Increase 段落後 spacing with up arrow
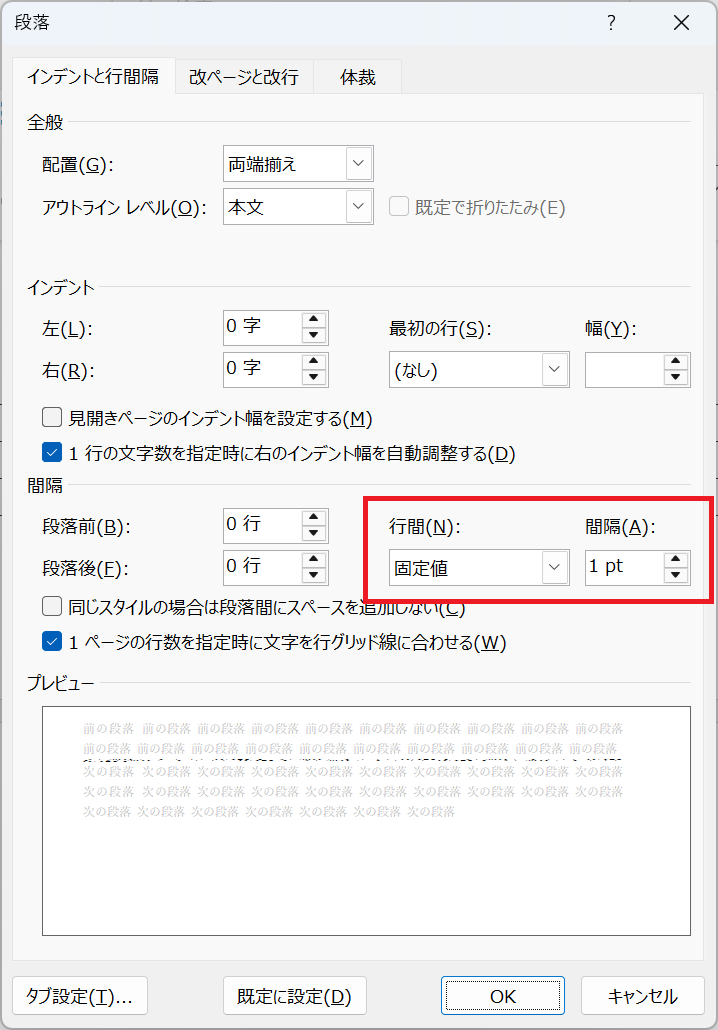Viewport: 718px width, 1030px height. point(314,560)
